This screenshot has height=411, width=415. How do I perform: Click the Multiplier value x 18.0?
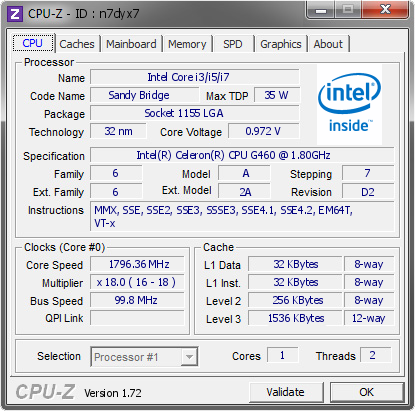coord(137,282)
